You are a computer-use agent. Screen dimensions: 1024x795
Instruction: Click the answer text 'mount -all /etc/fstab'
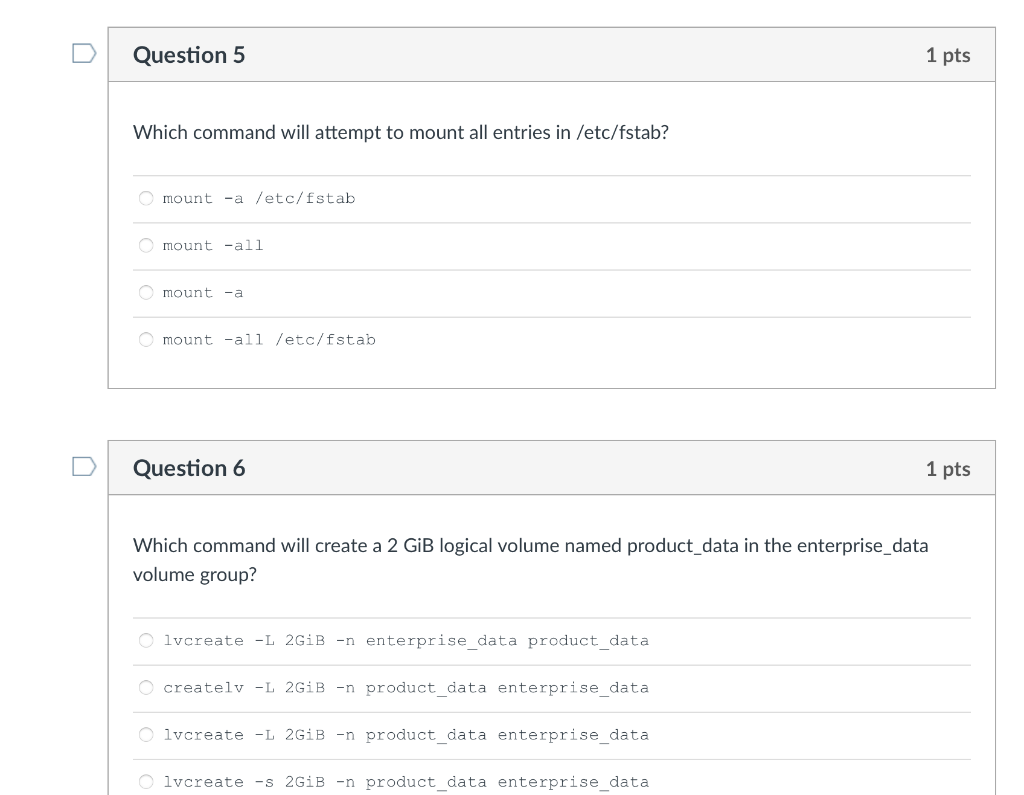click(268, 339)
